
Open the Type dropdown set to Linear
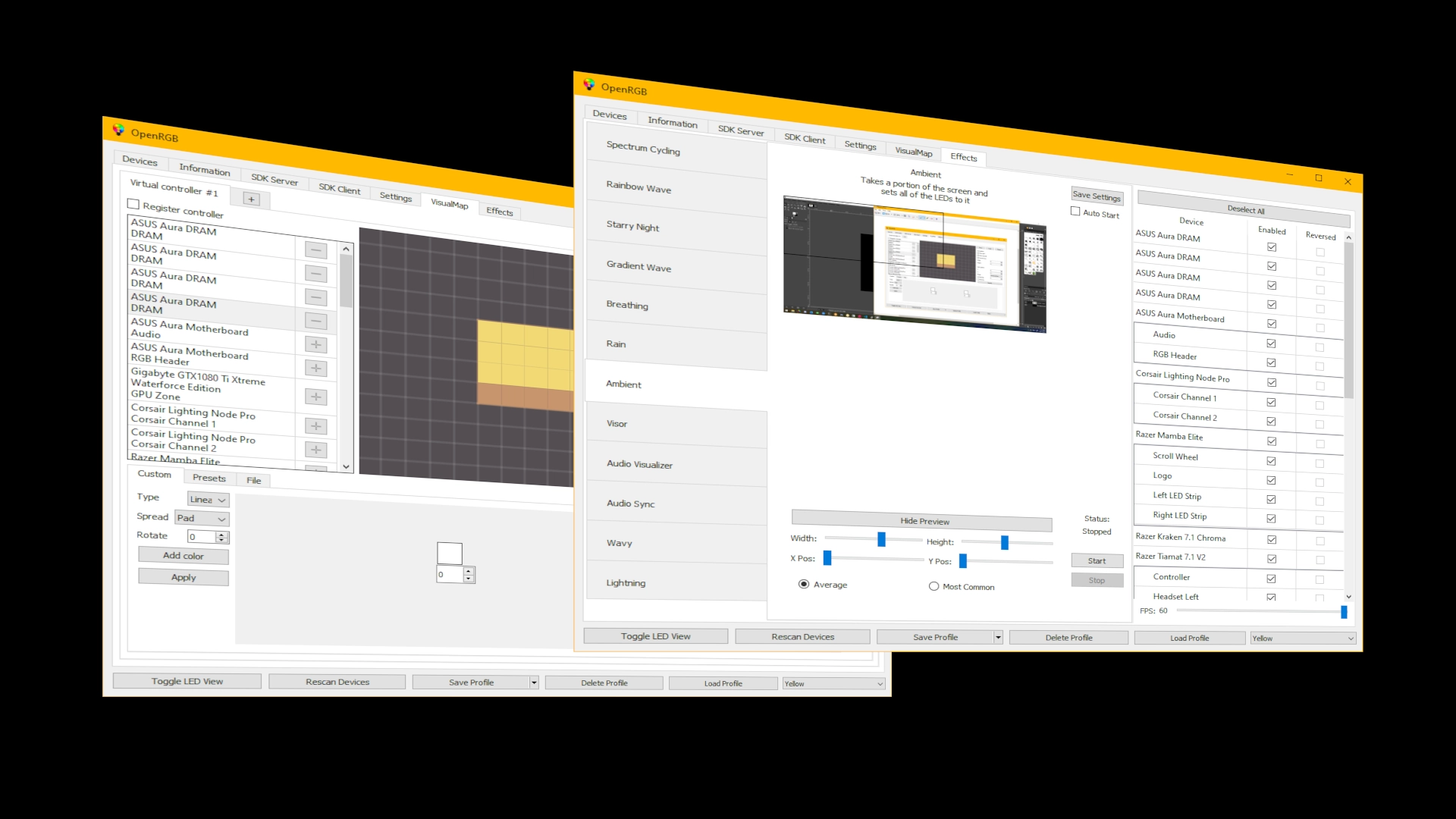click(206, 499)
